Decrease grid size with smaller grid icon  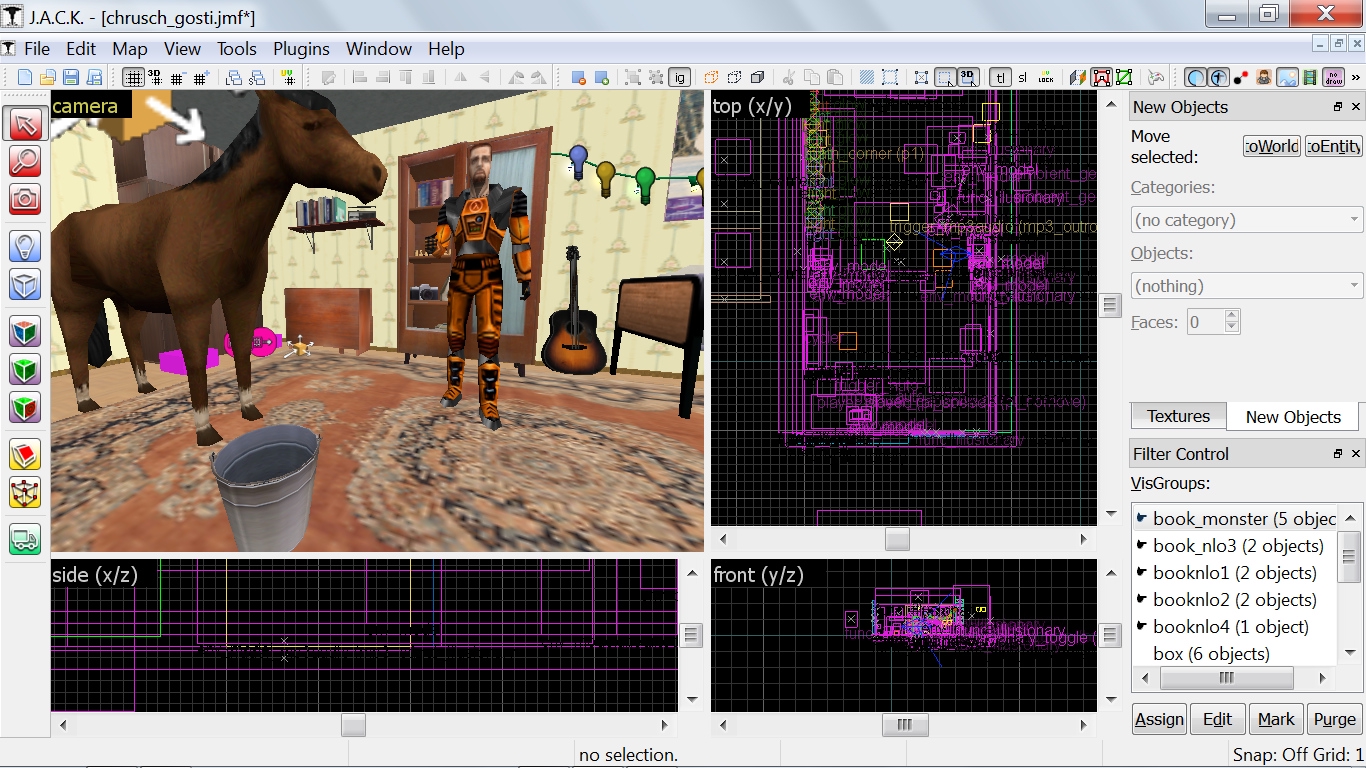(x=178, y=77)
